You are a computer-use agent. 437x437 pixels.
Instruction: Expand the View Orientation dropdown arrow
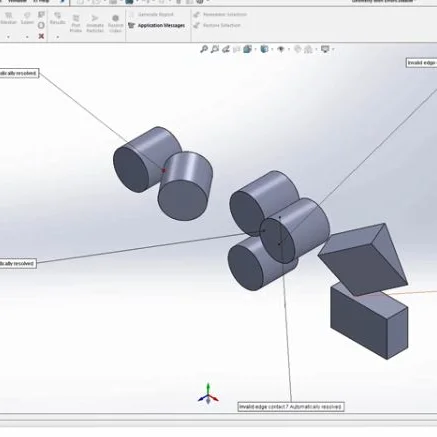click(256, 50)
